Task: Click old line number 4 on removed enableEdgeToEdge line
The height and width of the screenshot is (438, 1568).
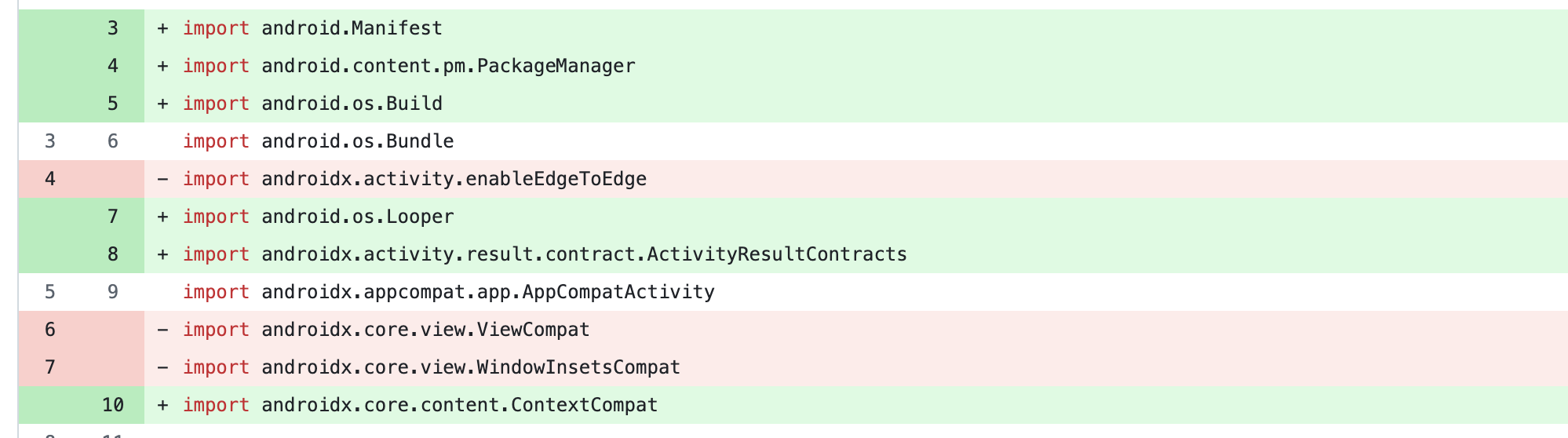Action: [50, 179]
